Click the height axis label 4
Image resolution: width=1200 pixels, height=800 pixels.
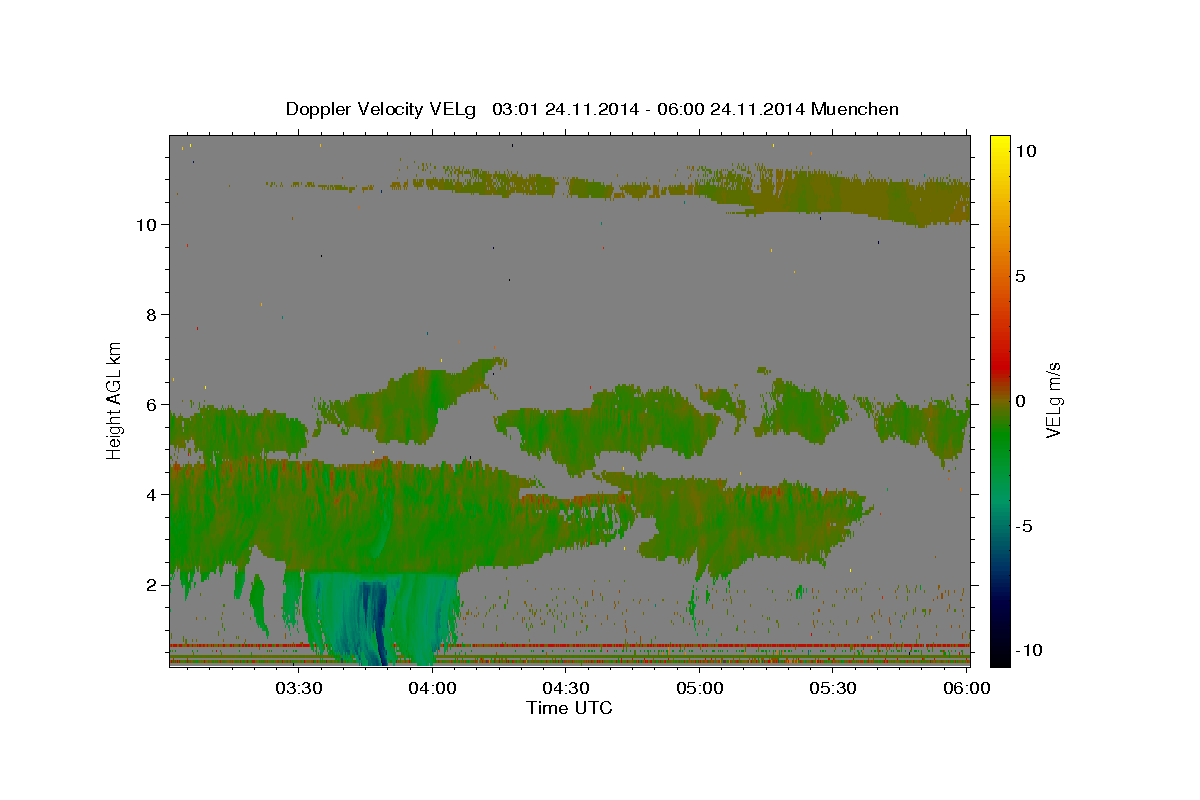click(153, 495)
